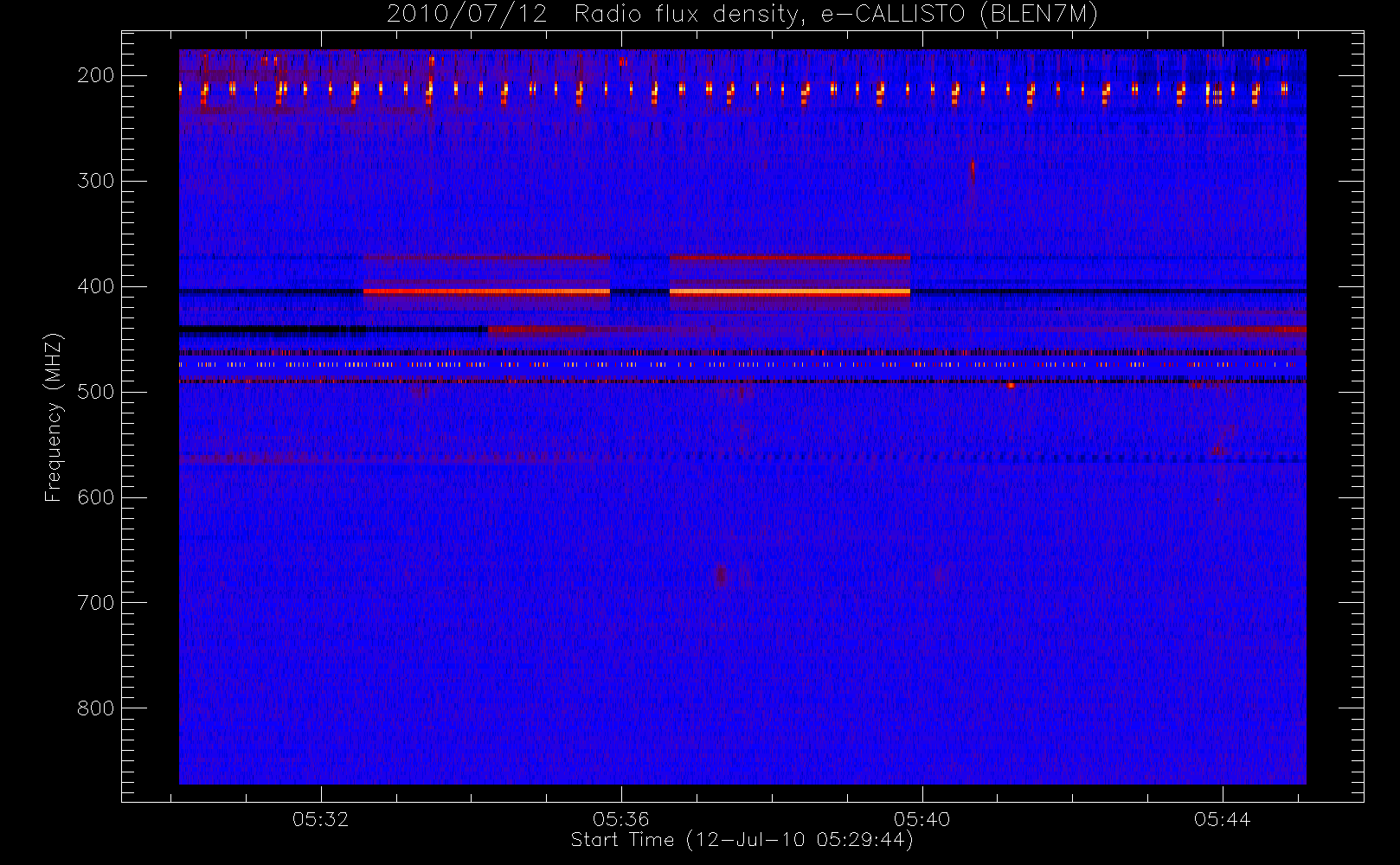Click the 05:36 time tick label

pyautogui.click(x=621, y=819)
